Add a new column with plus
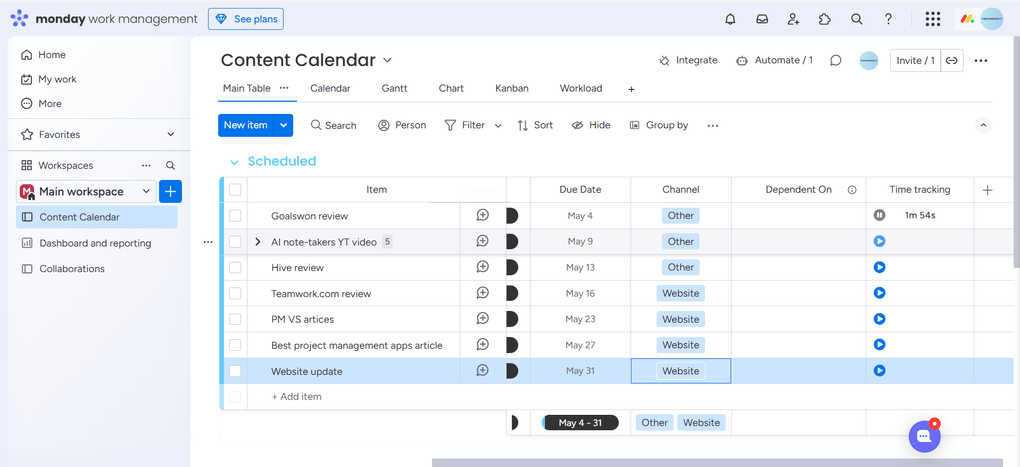1020x467 pixels. [x=987, y=190]
